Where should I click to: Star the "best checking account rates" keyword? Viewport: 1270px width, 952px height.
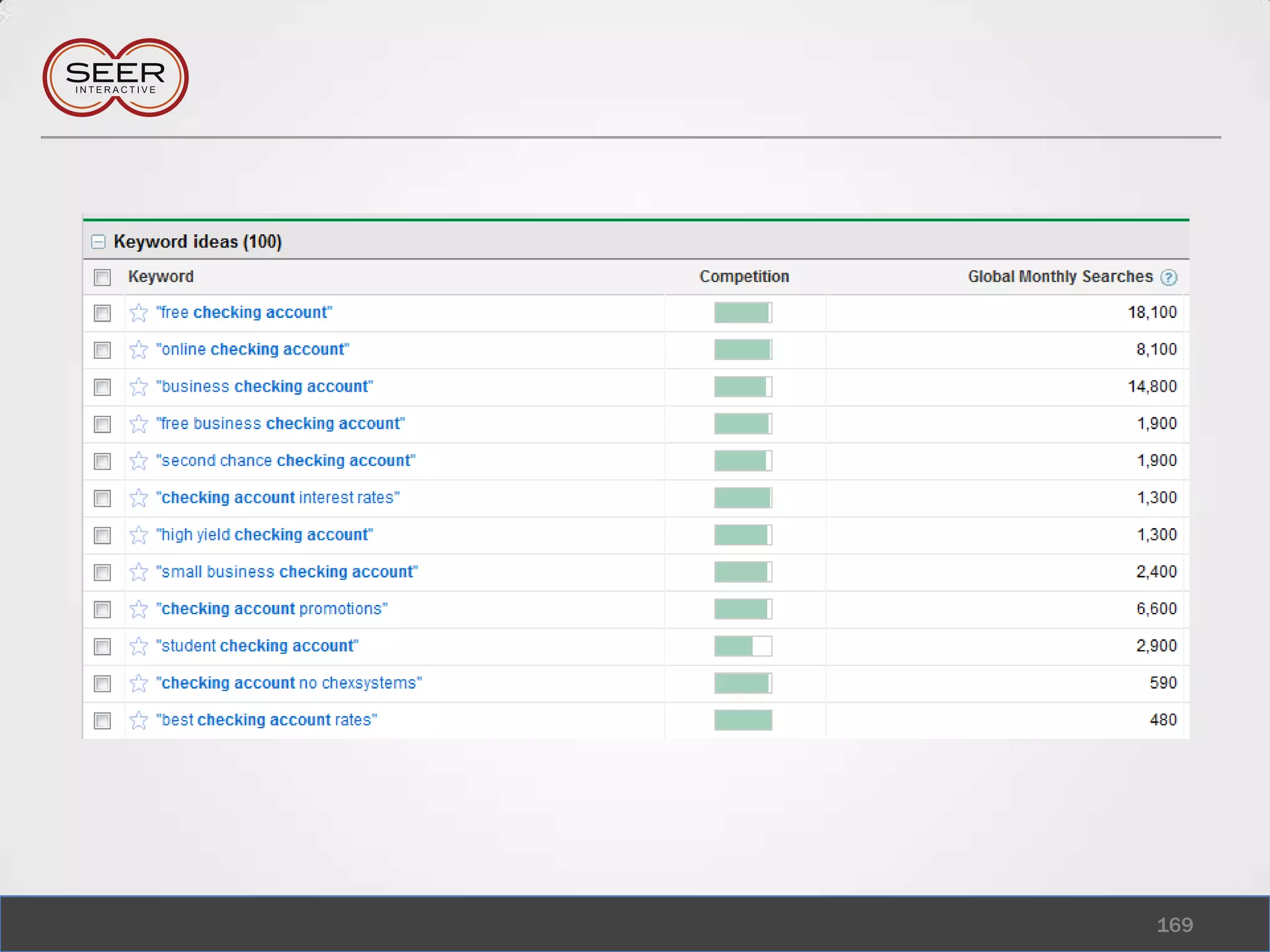(139, 721)
